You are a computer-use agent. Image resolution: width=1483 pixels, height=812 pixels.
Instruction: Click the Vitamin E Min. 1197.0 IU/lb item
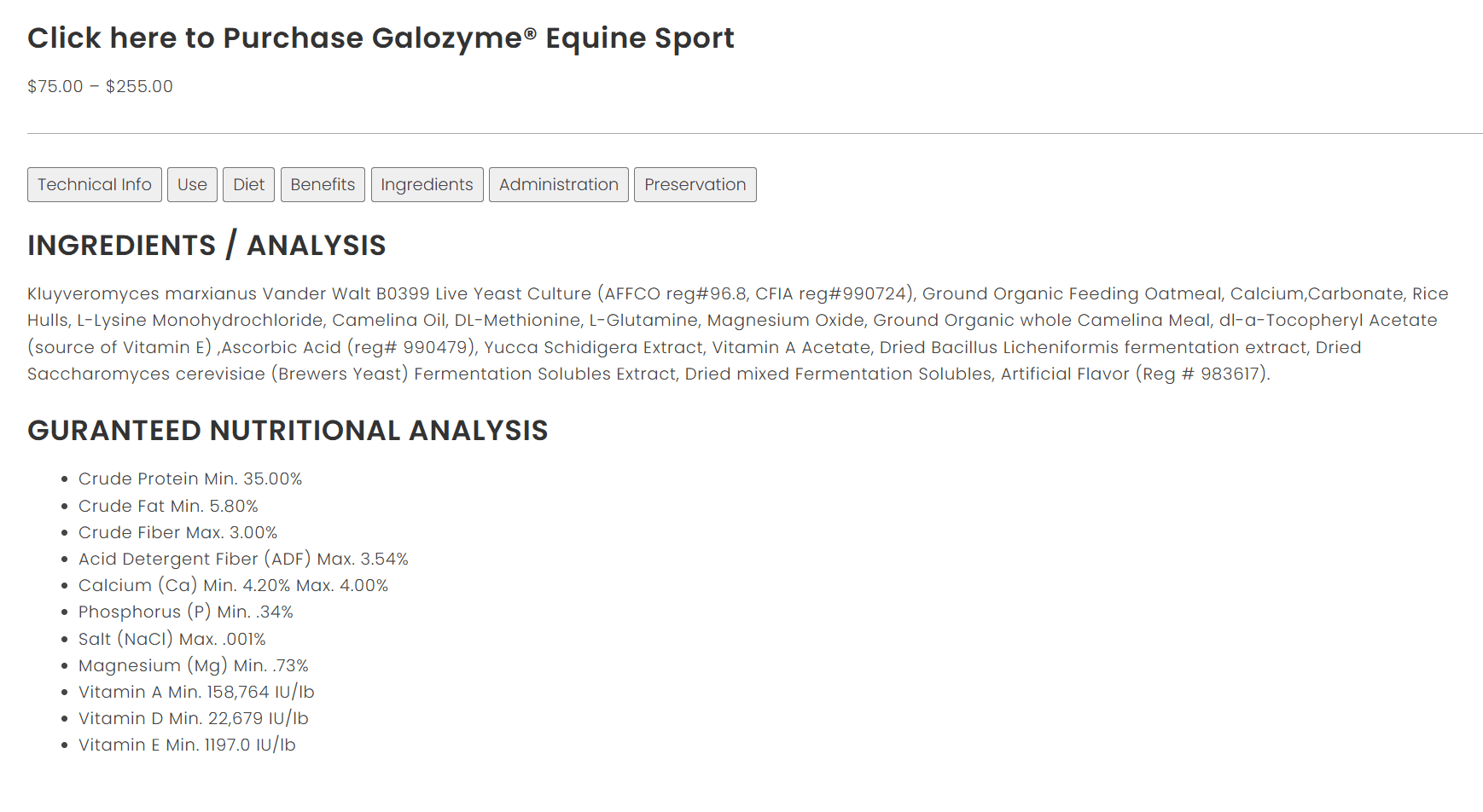coord(187,745)
